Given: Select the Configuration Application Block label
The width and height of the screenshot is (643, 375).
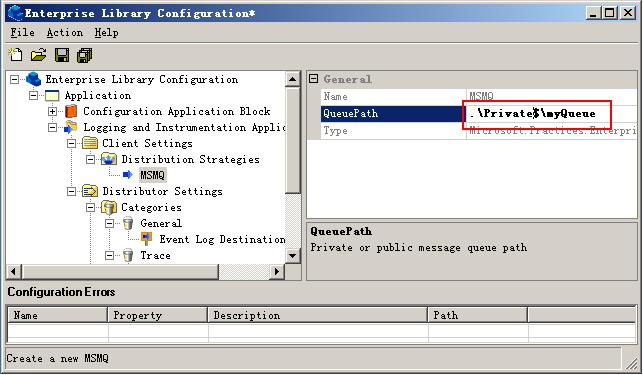Looking at the screenshot, I should coord(177,111).
